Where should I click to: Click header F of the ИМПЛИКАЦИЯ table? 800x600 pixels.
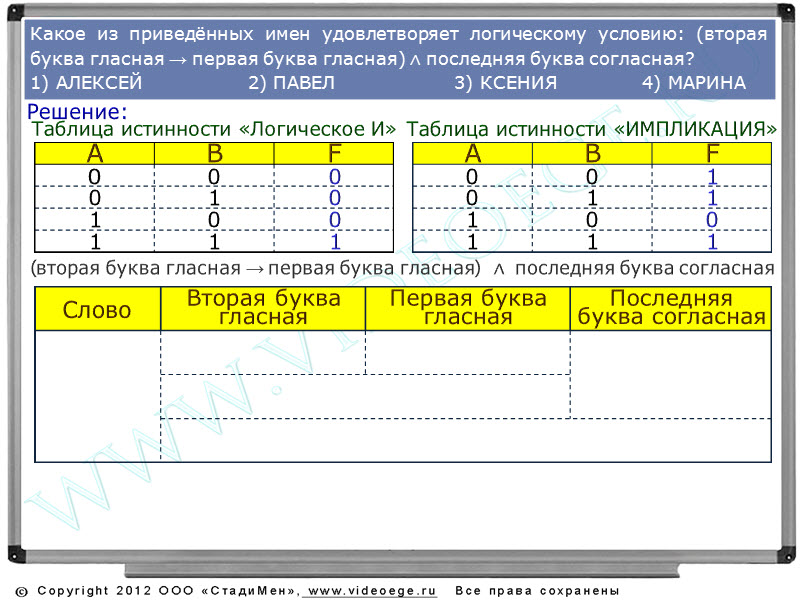pos(712,154)
